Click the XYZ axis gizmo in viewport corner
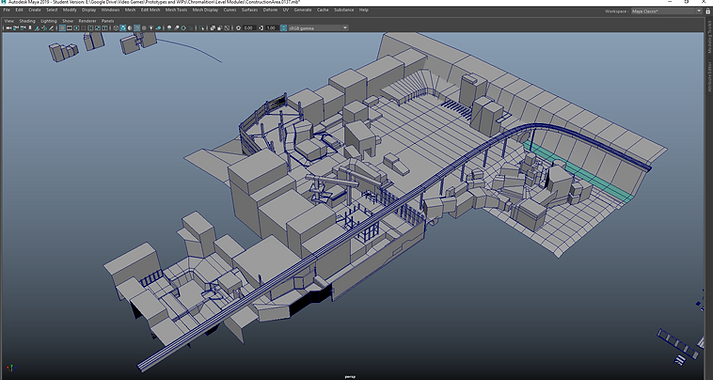Image resolution: width=713 pixels, height=380 pixels. (11, 368)
